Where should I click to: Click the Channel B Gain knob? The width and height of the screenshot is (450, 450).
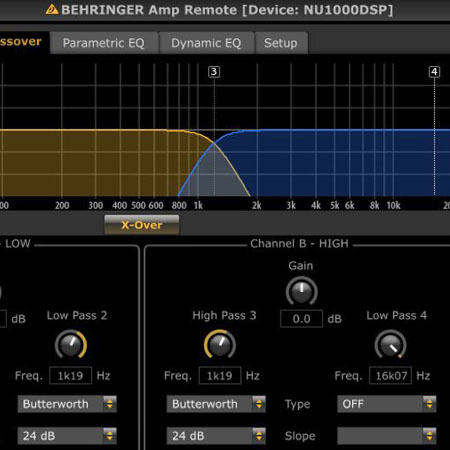tap(301, 292)
